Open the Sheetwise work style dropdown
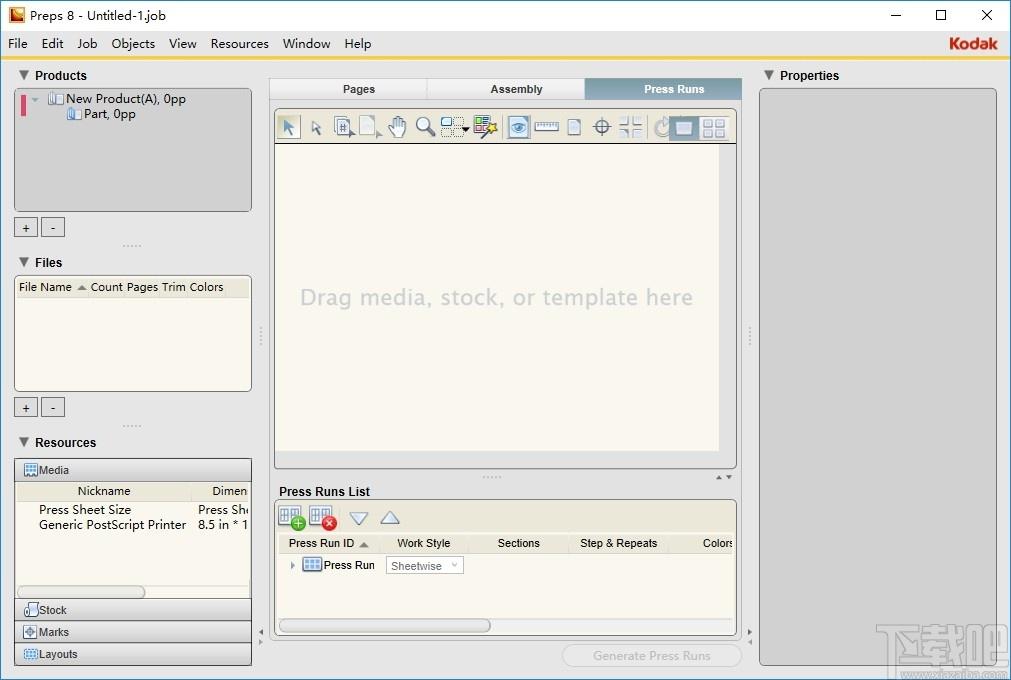1011x680 pixels. pos(424,565)
